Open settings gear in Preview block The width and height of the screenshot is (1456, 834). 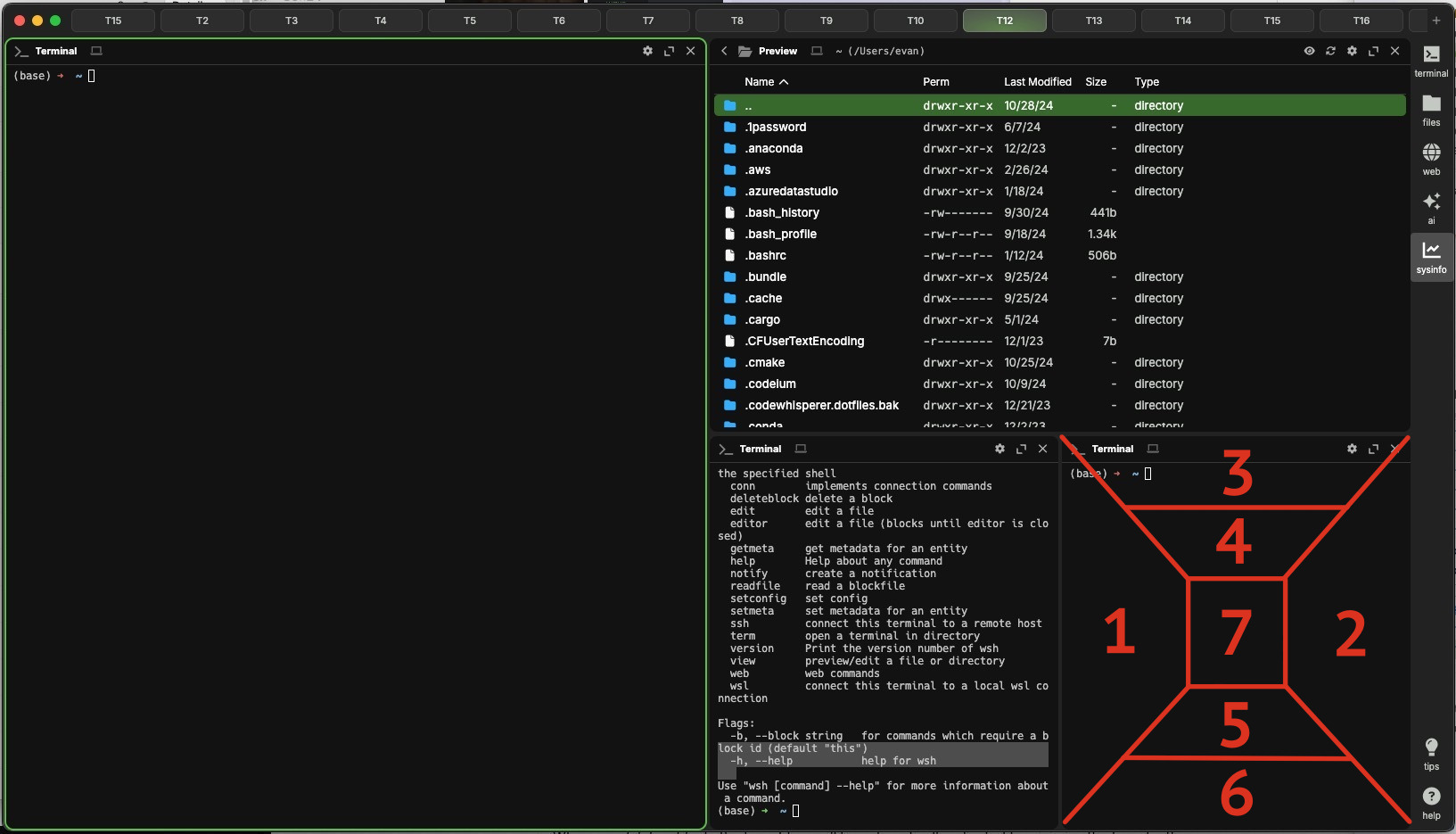[x=1352, y=51]
